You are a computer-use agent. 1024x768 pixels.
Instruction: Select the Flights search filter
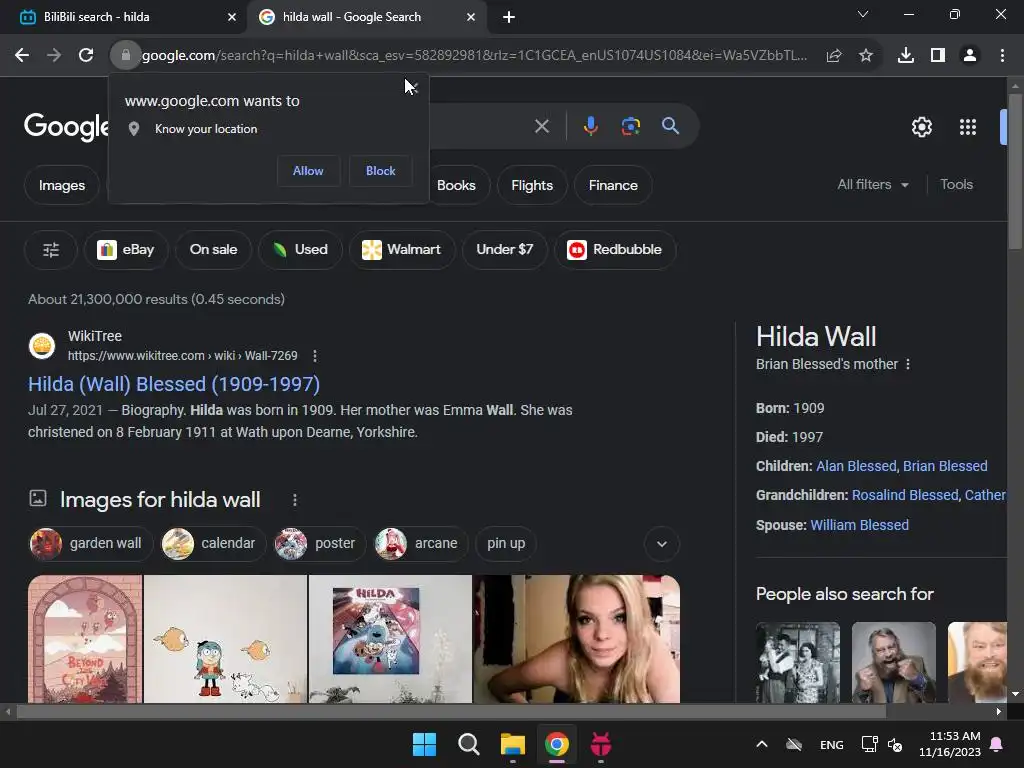point(532,185)
